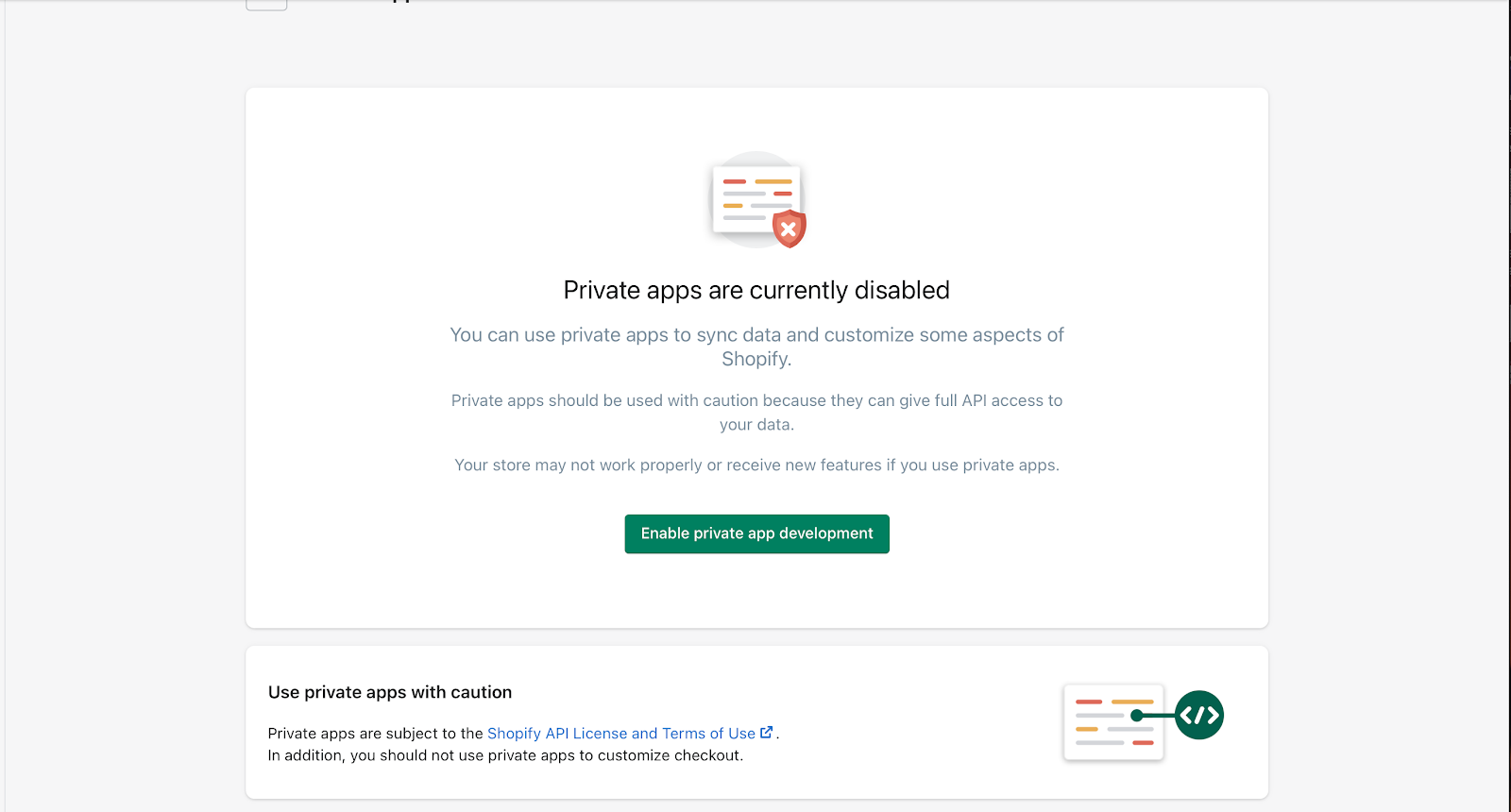Viewport: 1511px width, 812px height.
Task: Click the cropped page title at top
Action: [402, 3]
